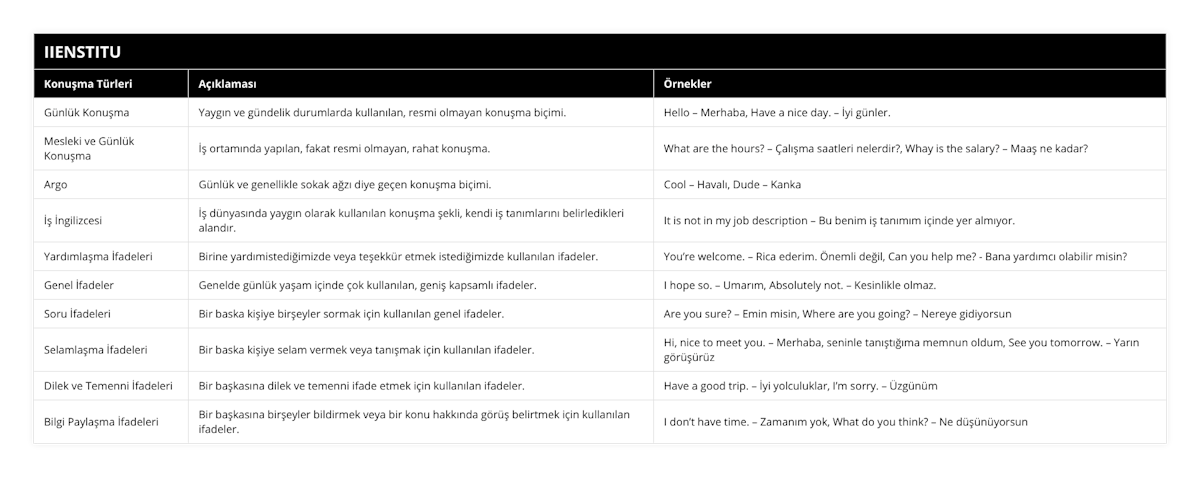Click the Örnekler column header

pos(688,84)
